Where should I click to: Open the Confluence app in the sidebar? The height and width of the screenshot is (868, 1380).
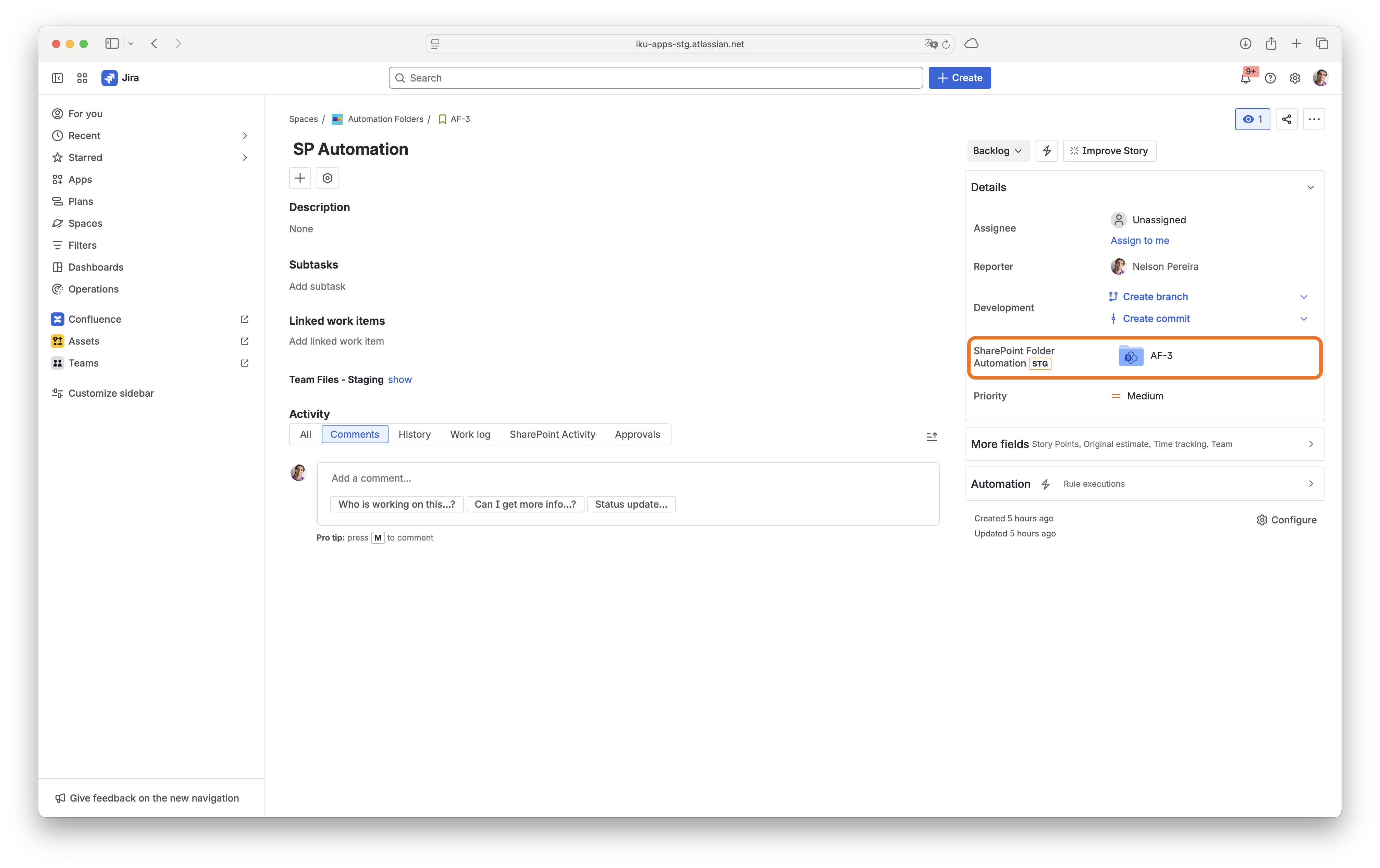click(95, 319)
